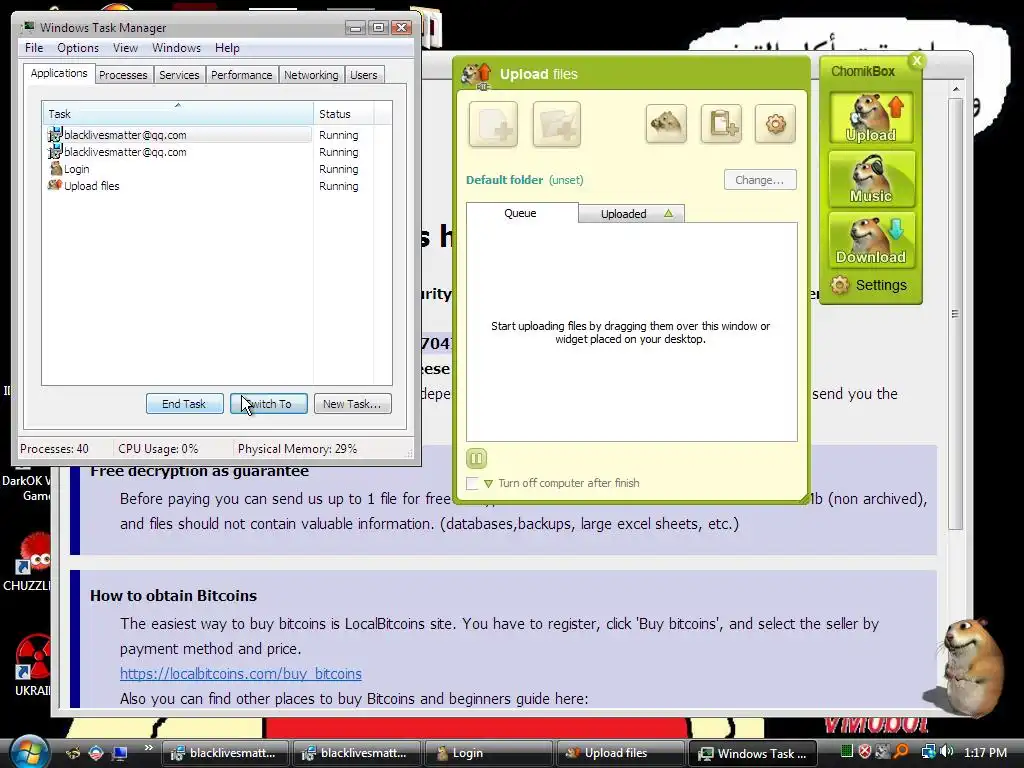Image resolution: width=1024 pixels, height=768 pixels.
Task: Switch to the Uploaded tab
Action: (632, 214)
